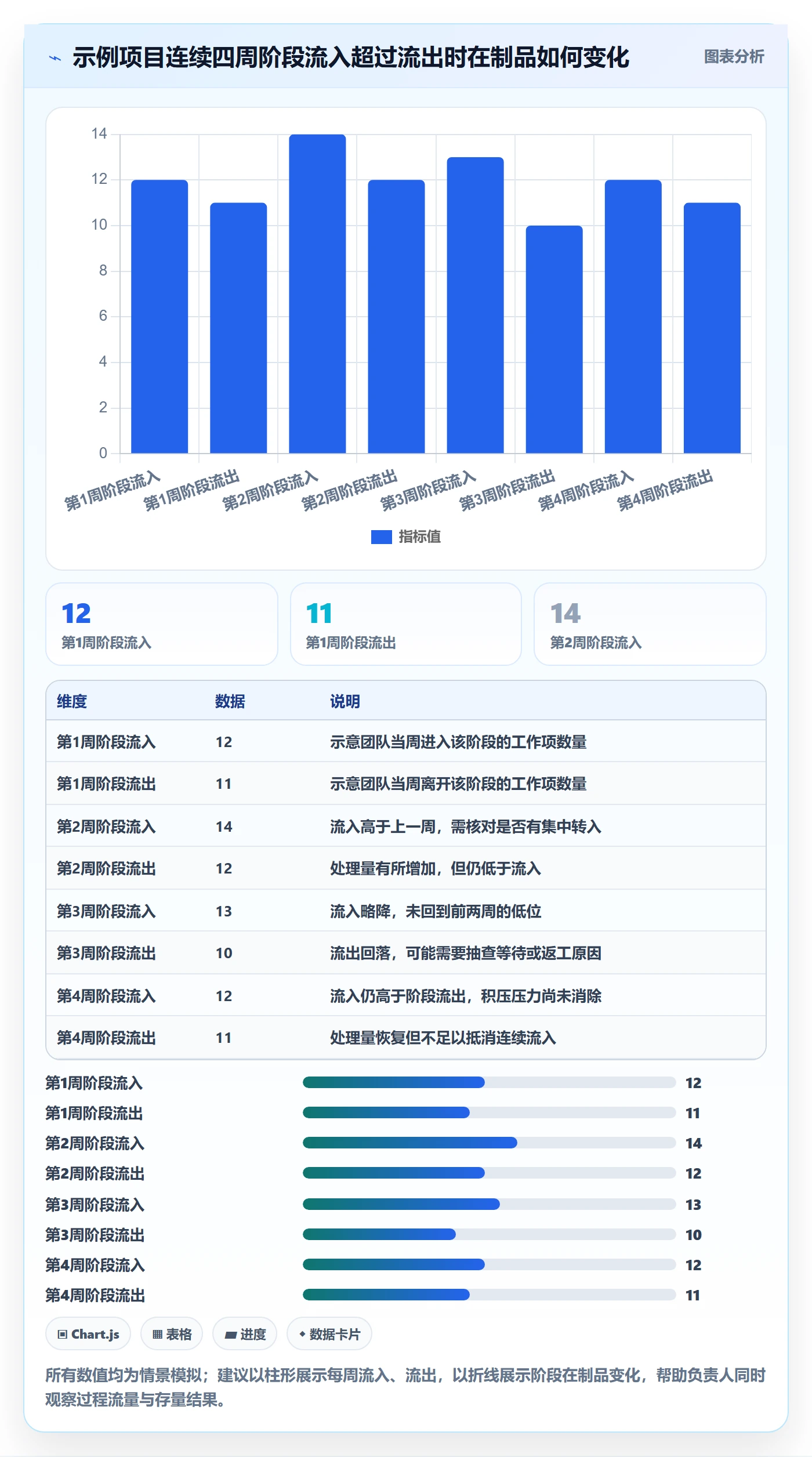The height and width of the screenshot is (1457, 812).
Task: Click the 第4周阶段流出 bar in chart
Action: tap(712, 328)
